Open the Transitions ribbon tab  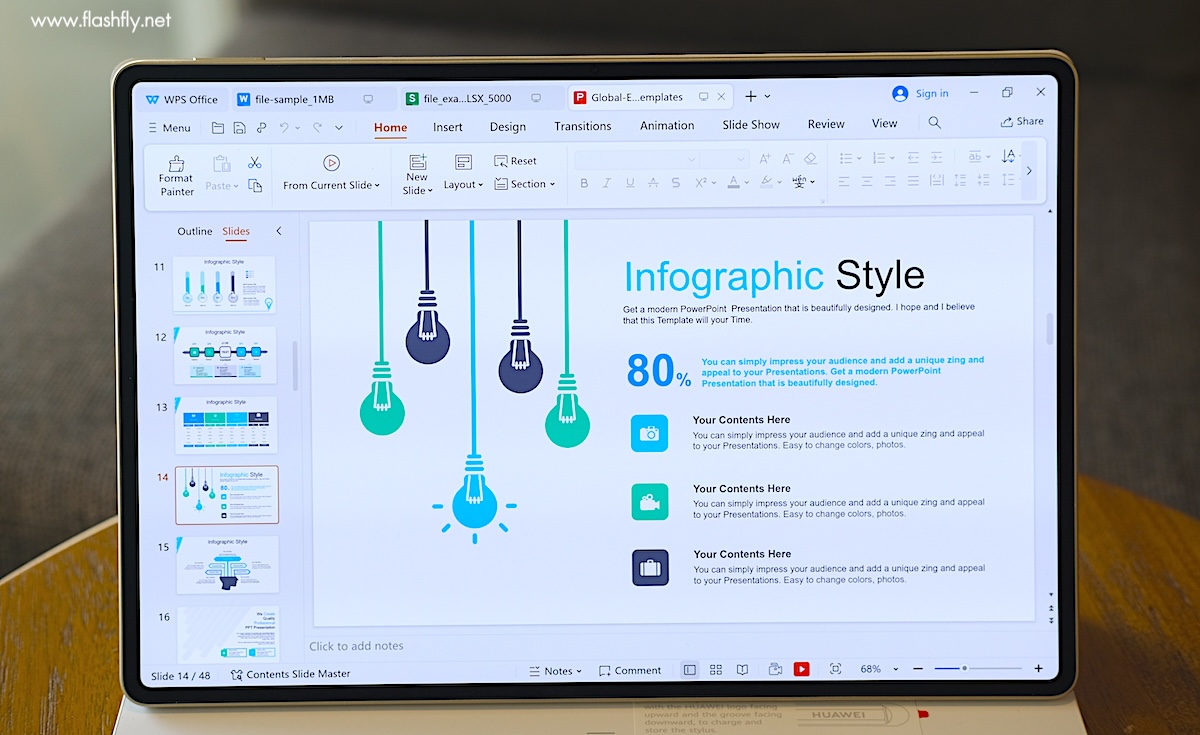point(582,126)
